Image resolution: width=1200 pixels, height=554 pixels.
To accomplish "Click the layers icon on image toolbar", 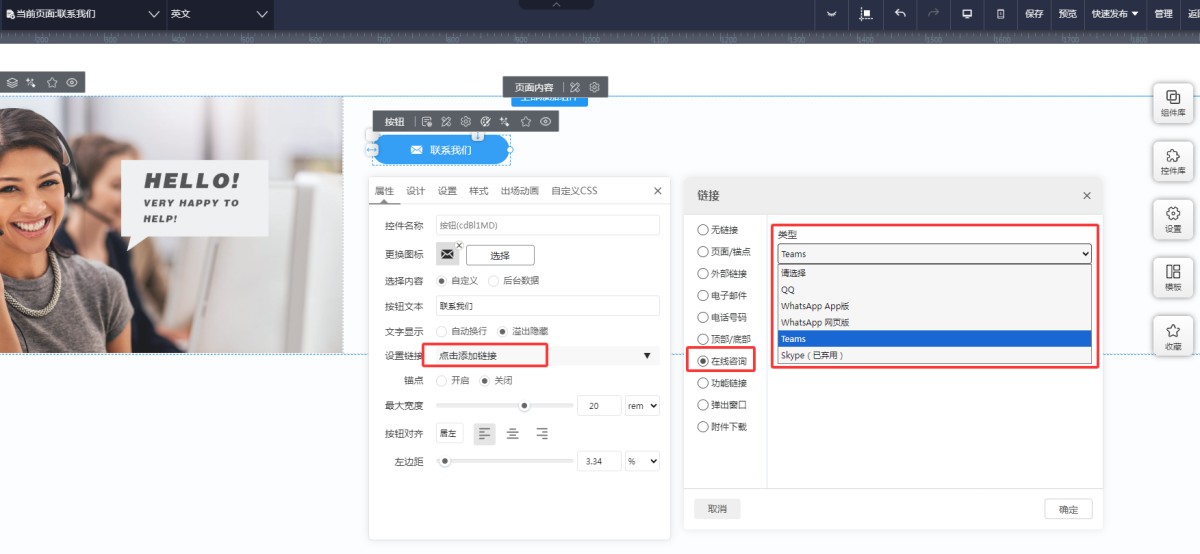I will click(12, 82).
